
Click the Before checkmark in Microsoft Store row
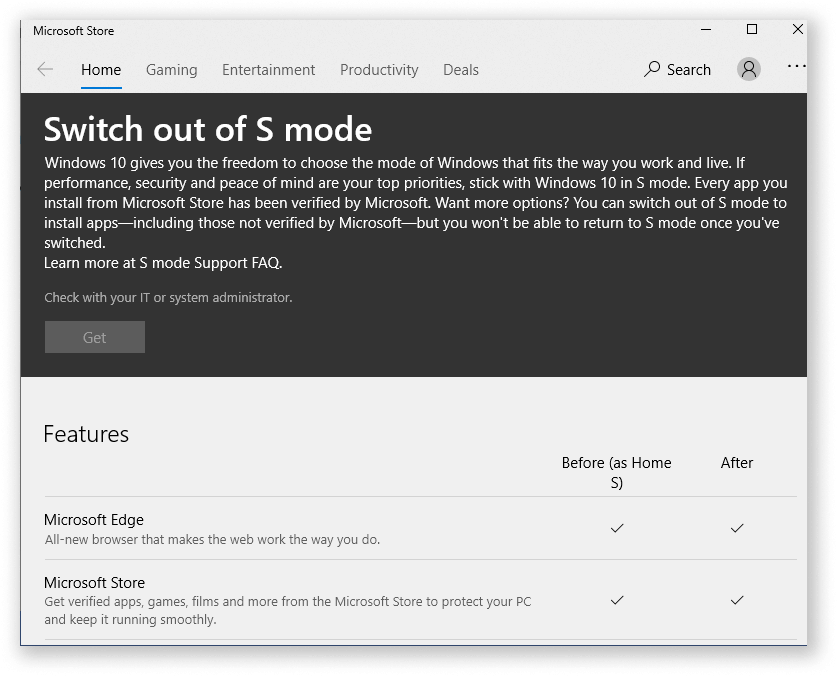[x=617, y=600]
